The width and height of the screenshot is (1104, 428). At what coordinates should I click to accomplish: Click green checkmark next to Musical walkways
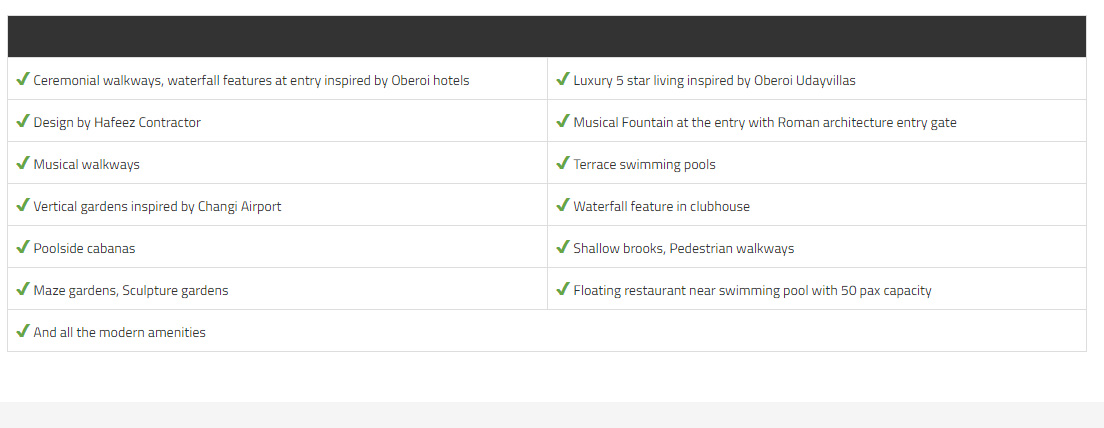(23, 163)
